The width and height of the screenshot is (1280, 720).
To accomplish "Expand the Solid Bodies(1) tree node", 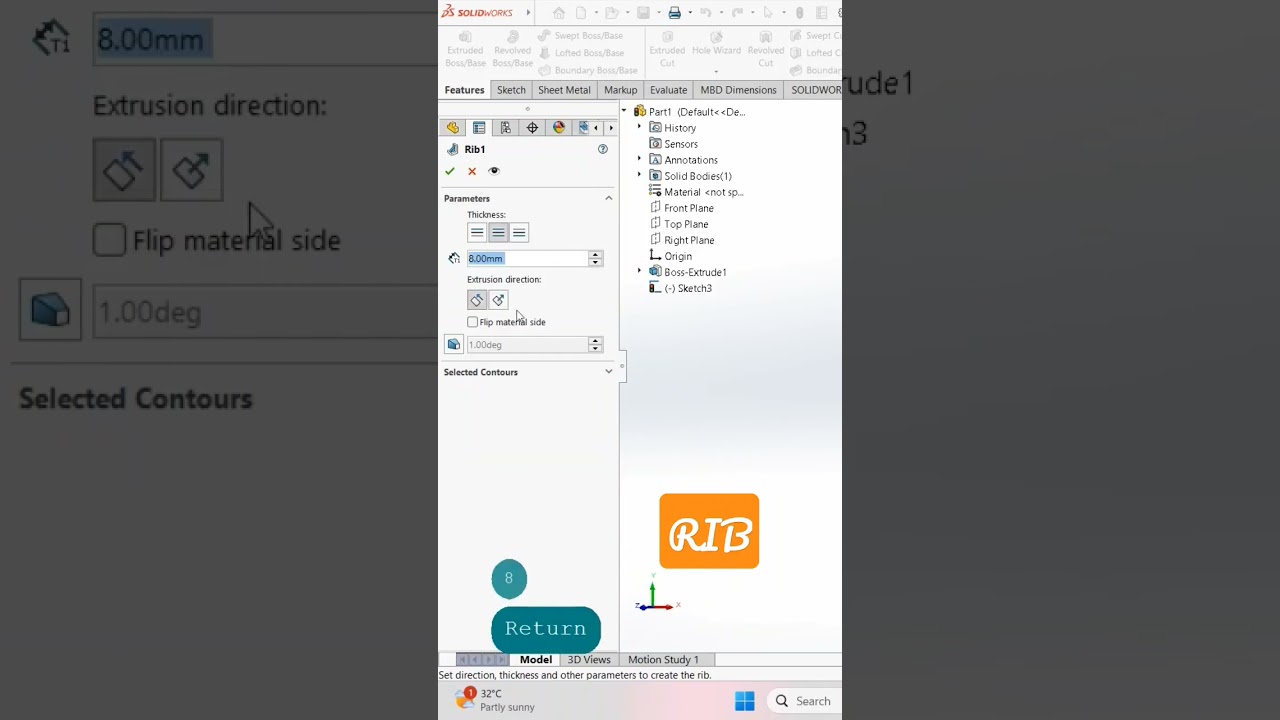I will [640, 176].
